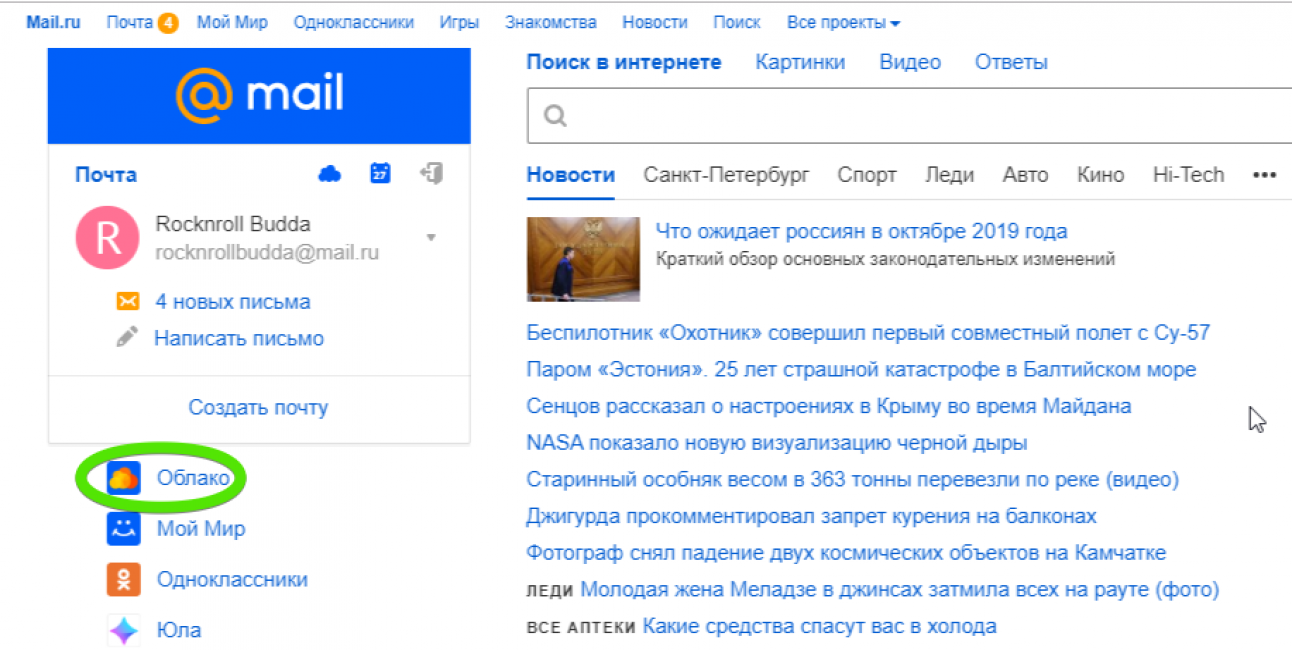Select the Hi-Tech news tab
1292x650 pixels.
click(1187, 175)
